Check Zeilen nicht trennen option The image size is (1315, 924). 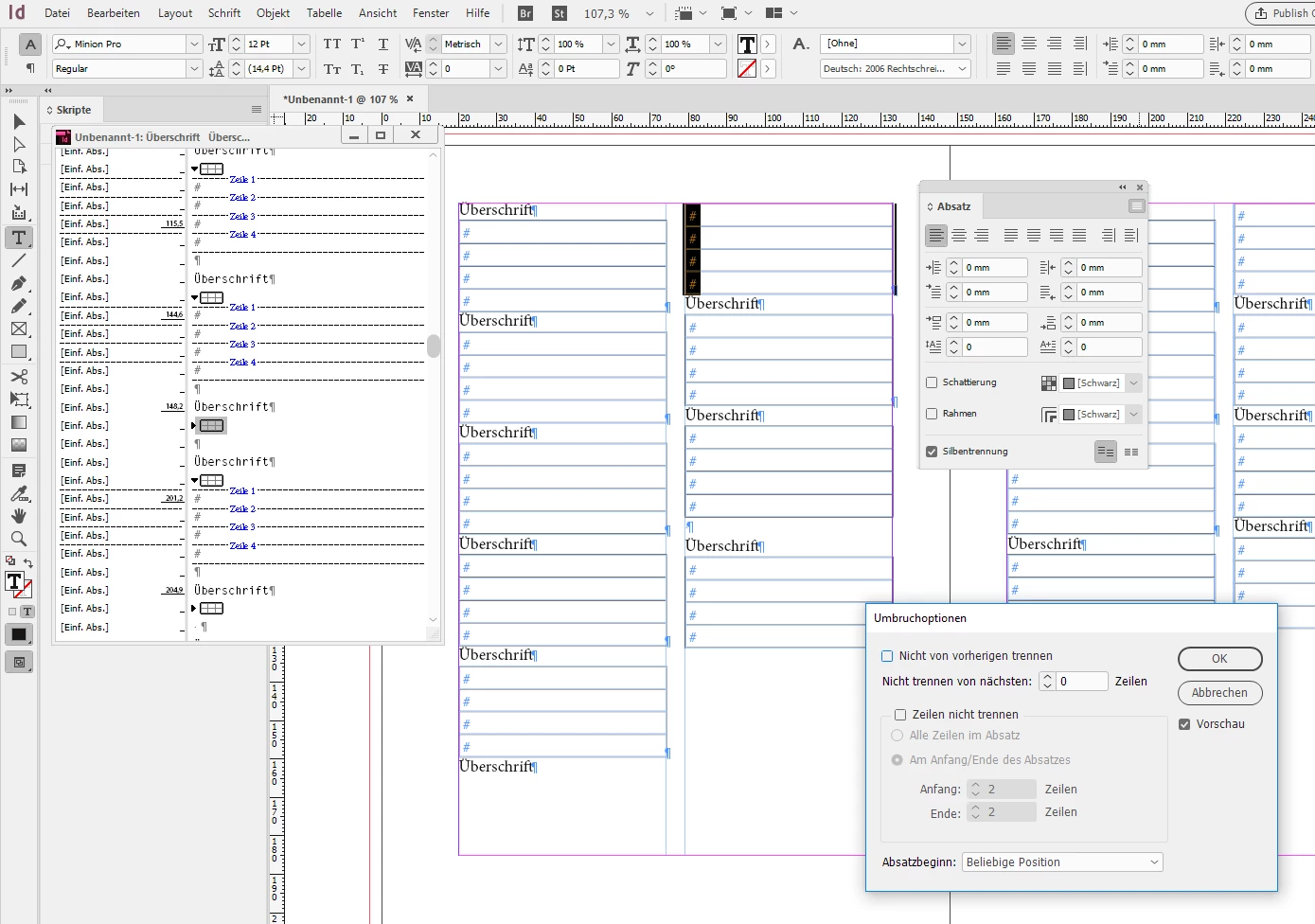pos(900,715)
